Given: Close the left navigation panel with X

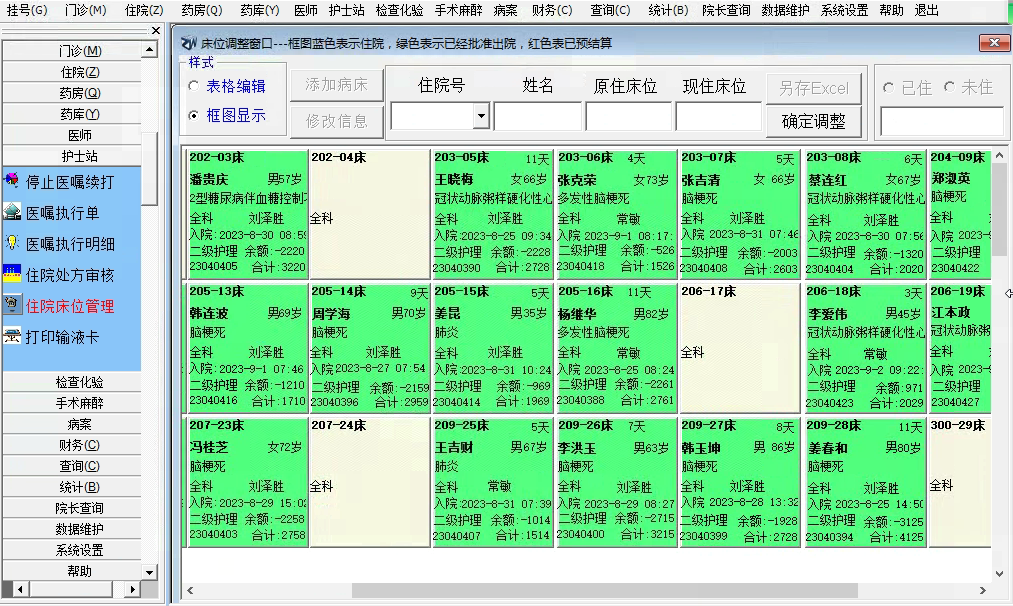Looking at the screenshot, I should click(155, 31).
